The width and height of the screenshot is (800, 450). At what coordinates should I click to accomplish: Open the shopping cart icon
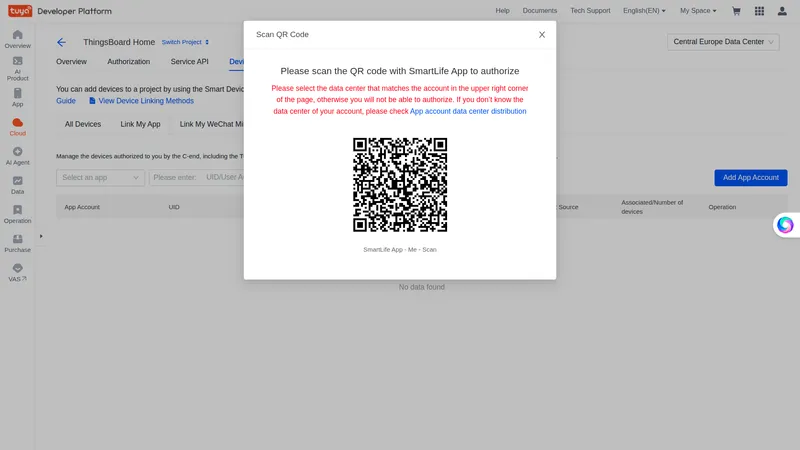[736, 11]
